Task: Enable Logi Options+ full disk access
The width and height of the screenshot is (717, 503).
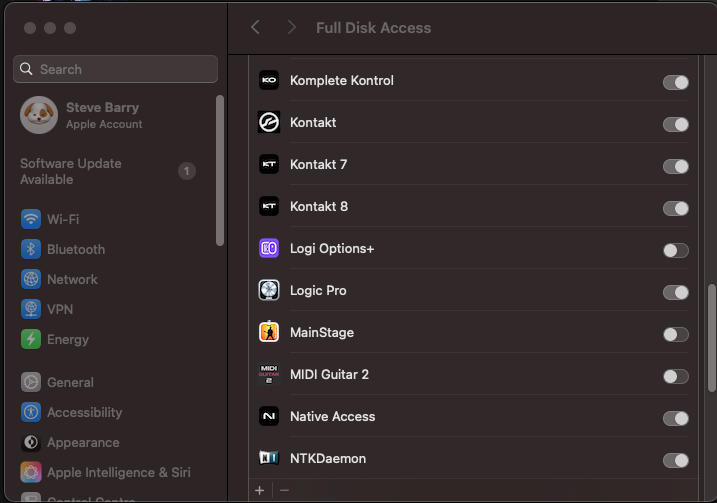Action: pyautogui.click(x=675, y=251)
